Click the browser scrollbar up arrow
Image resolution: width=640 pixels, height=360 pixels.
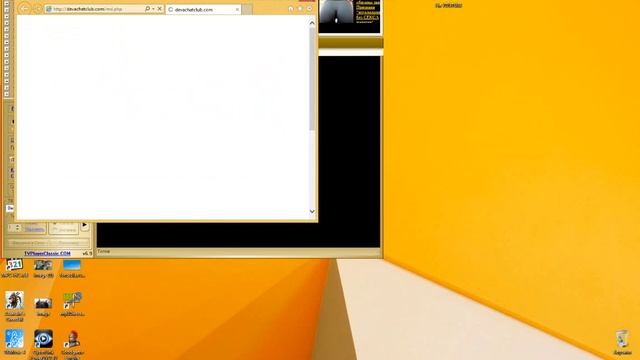click(312, 23)
